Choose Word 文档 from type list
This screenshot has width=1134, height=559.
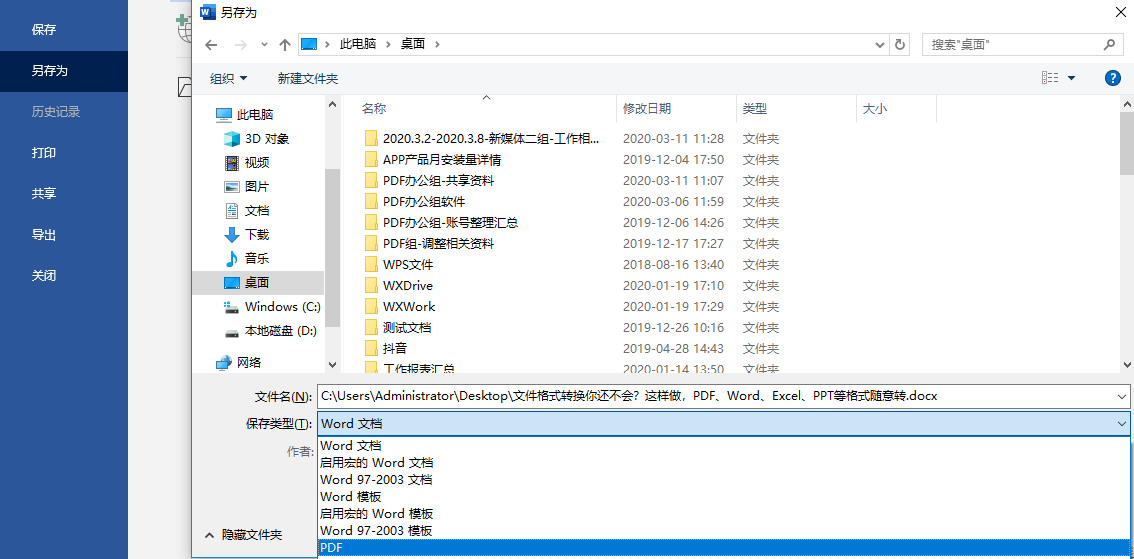point(722,445)
